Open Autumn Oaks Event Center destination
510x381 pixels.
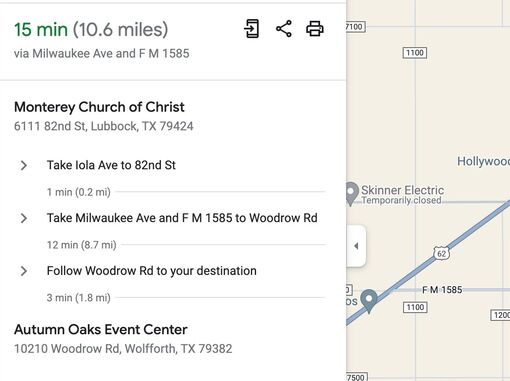(x=100, y=330)
